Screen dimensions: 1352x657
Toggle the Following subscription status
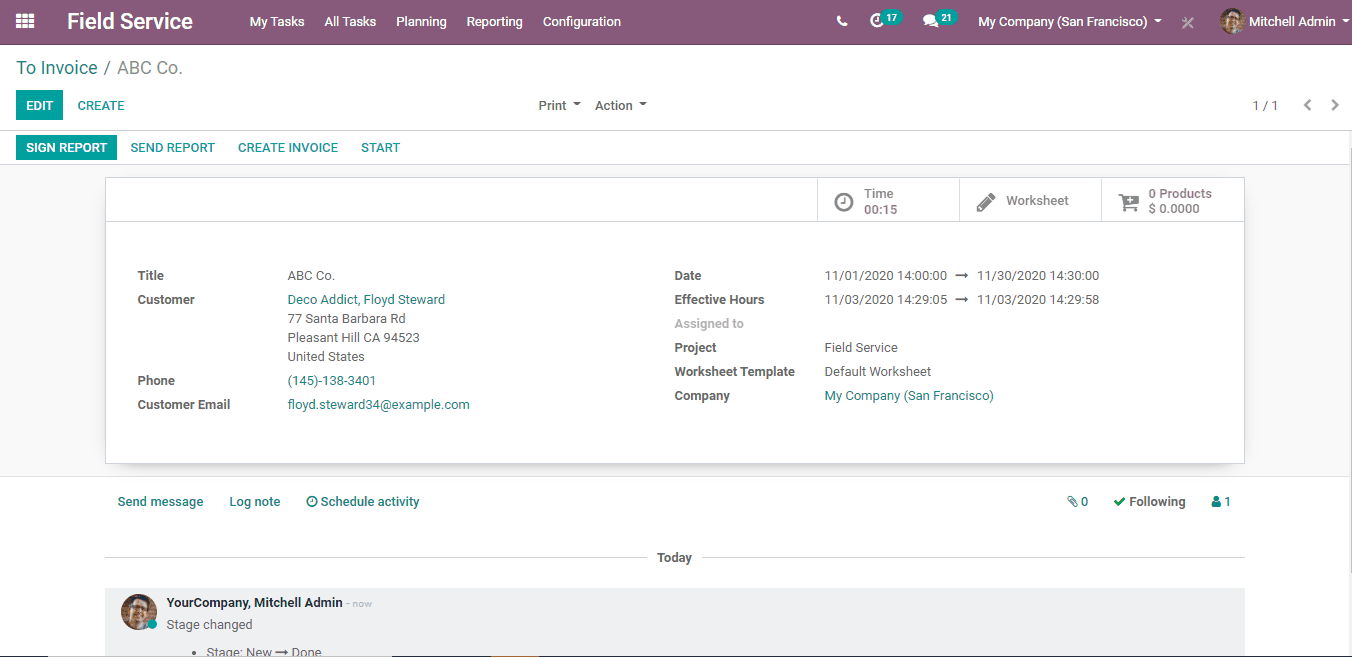pos(1149,502)
